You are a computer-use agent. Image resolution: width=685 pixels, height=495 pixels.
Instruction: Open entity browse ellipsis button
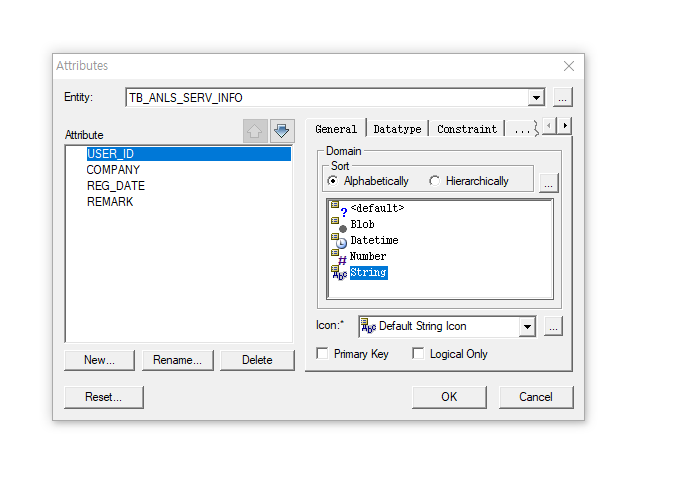[563, 97]
